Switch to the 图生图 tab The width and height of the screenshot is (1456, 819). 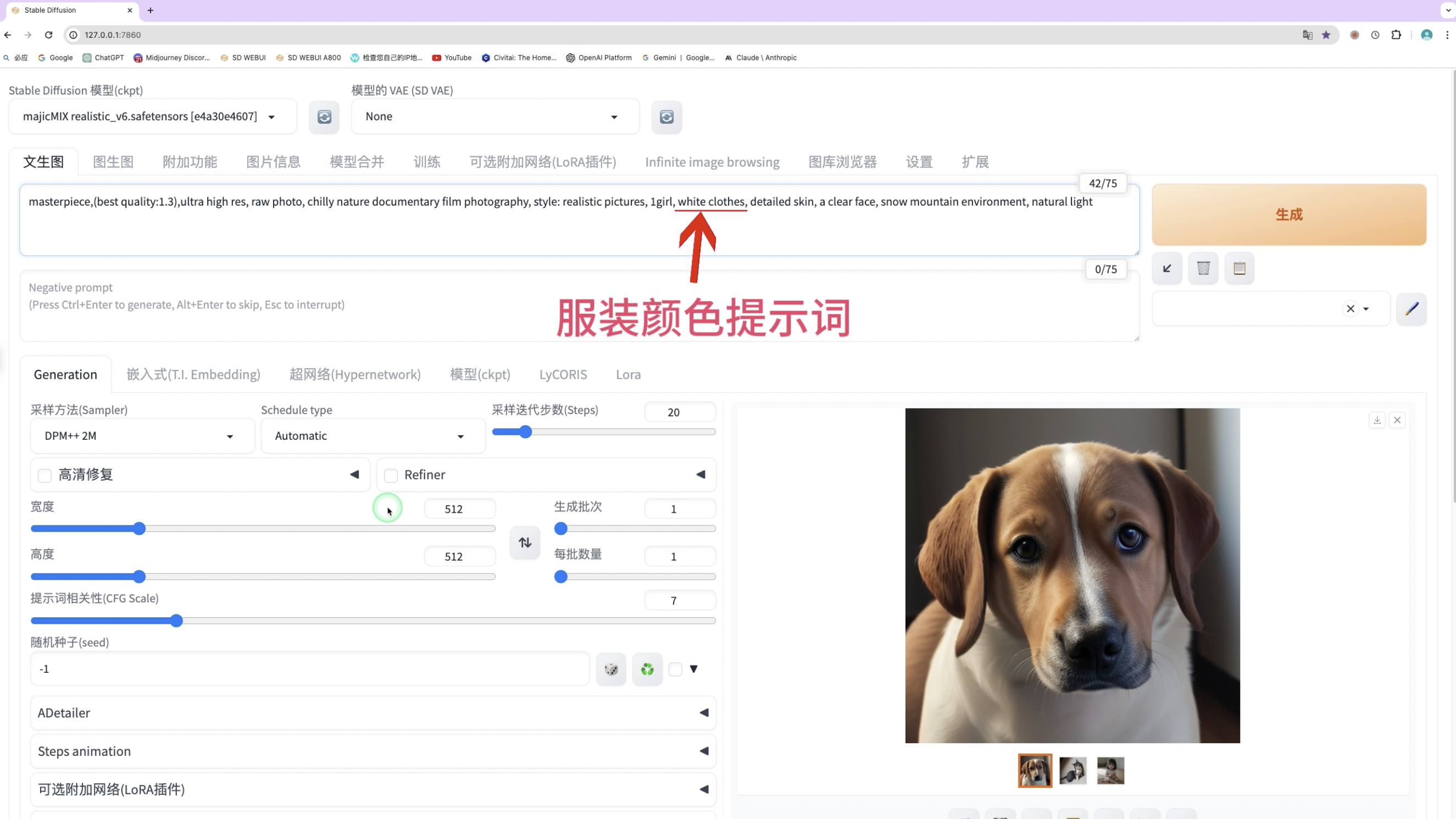pyautogui.click(x=113, y=162)
